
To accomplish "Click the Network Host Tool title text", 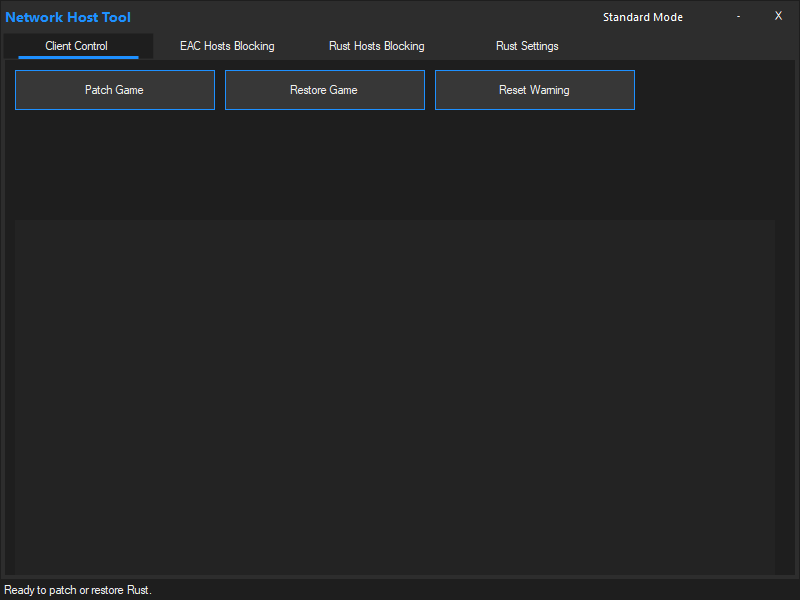I will (x=68, y=17).
